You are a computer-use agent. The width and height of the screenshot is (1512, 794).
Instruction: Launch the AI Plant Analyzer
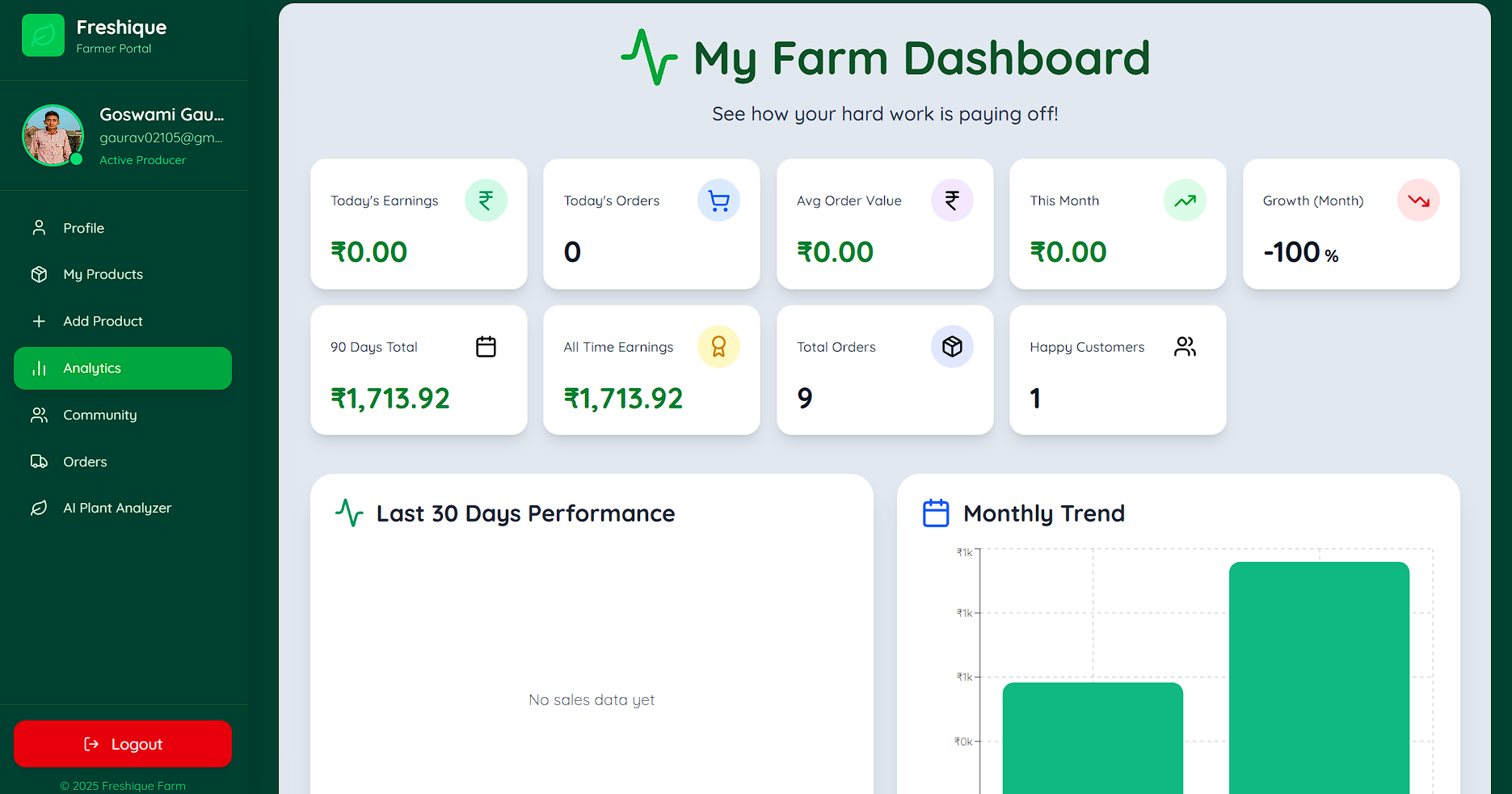point(123,508)
